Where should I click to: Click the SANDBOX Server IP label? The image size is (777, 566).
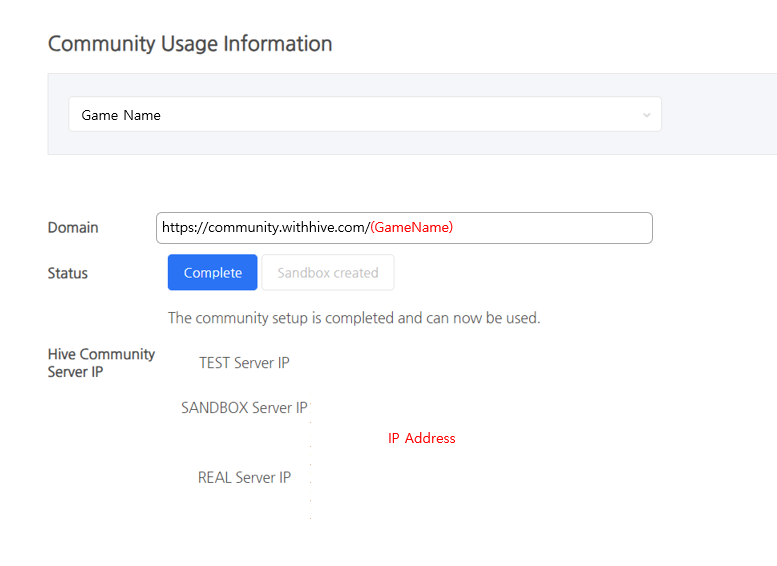(244, 407)
